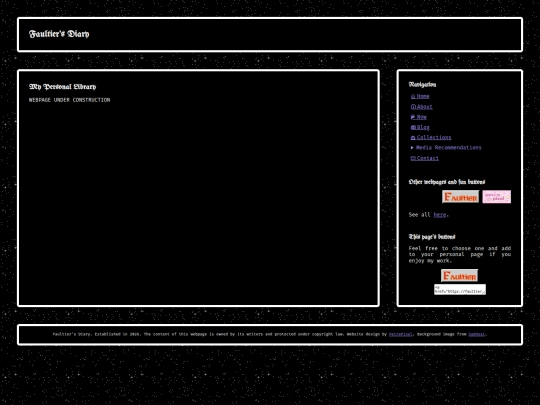The width and height of the screenshot is (540, 405).
Task: Click the info circle icon beside About
Action: [413, 107]
